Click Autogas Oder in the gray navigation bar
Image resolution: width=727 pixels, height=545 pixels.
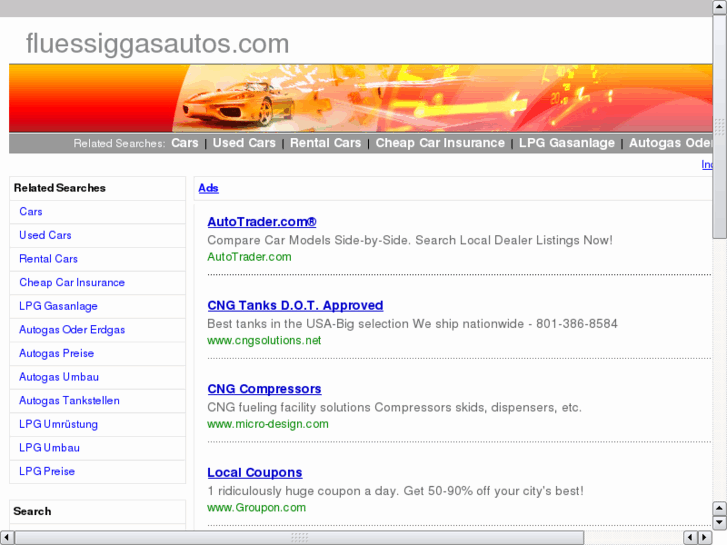pyautogui.click(x=670, y=143)
